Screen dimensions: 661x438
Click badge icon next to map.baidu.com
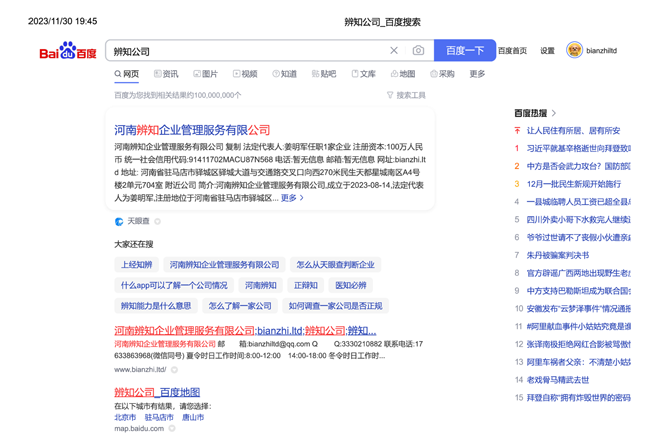coord(172,429)
